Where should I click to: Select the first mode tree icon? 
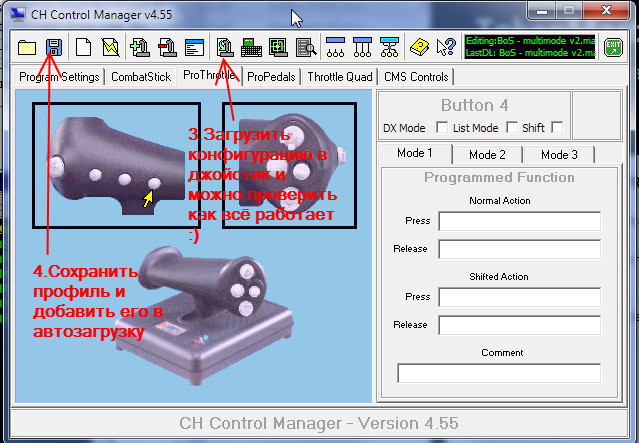(335, 47)
